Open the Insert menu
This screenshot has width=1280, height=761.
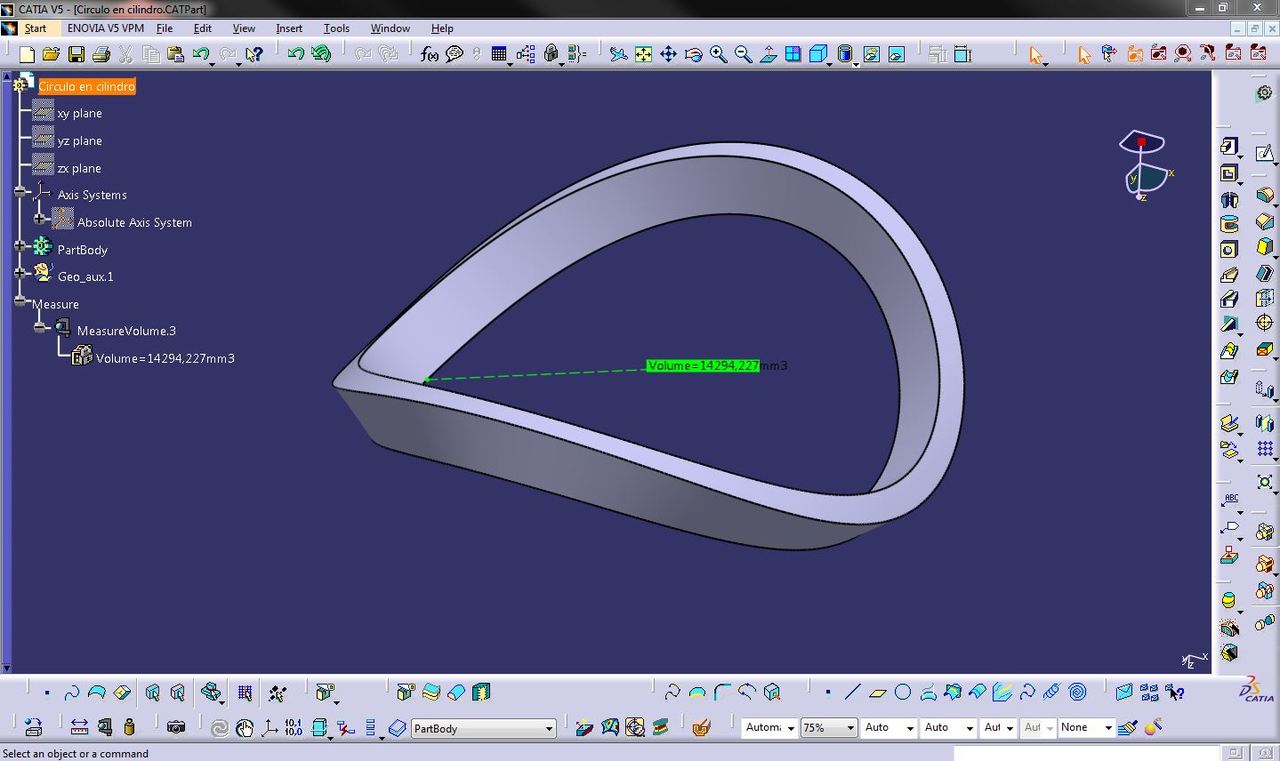(289, 28)
